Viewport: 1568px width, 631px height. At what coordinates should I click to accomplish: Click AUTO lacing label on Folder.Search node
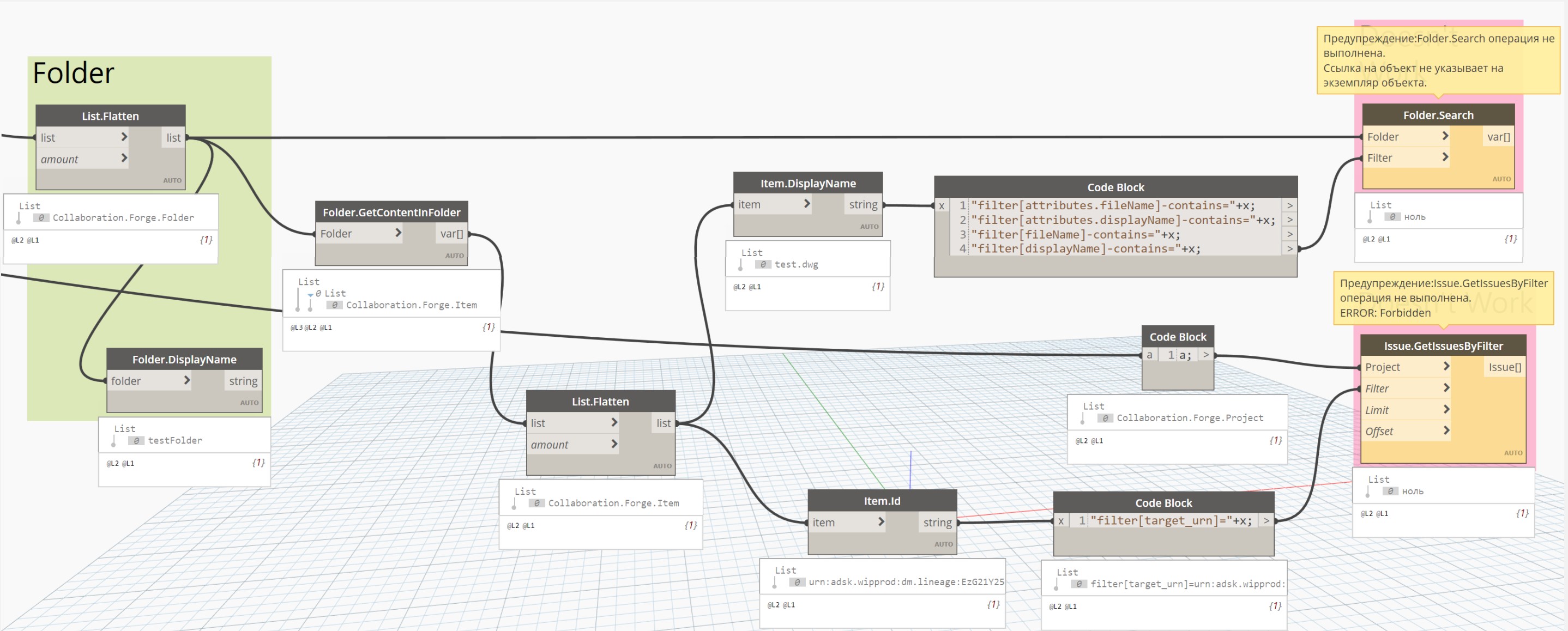(x=1501, y=179)
